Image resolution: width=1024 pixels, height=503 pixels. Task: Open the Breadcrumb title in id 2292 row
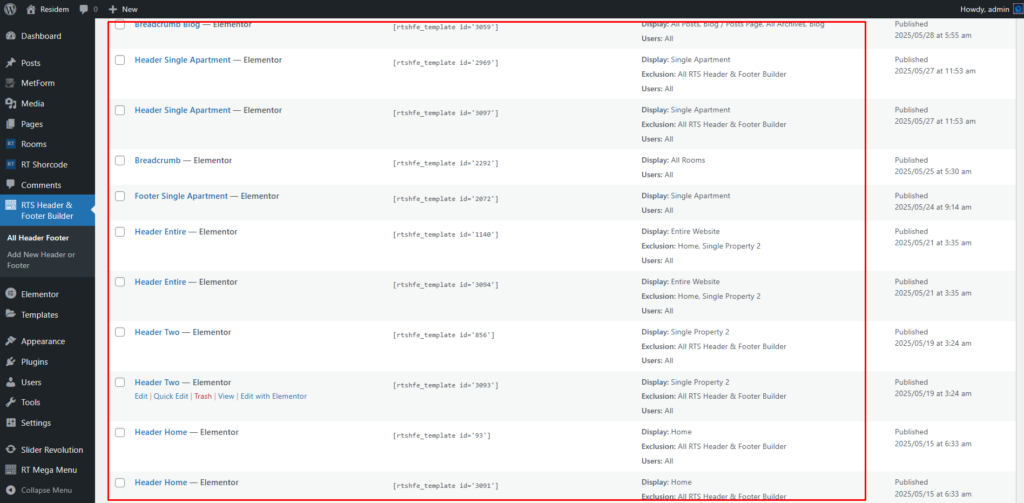click(157, 160)
